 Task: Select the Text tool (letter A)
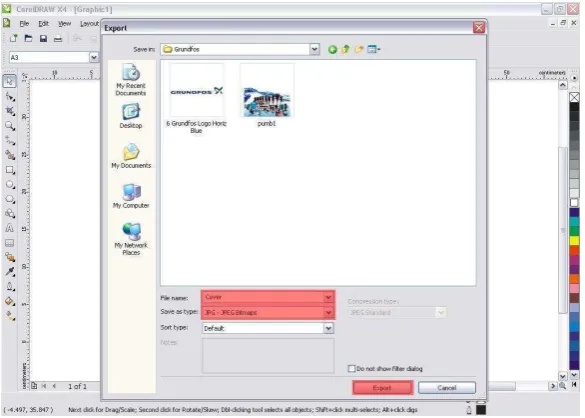click(x=10, y=228)
